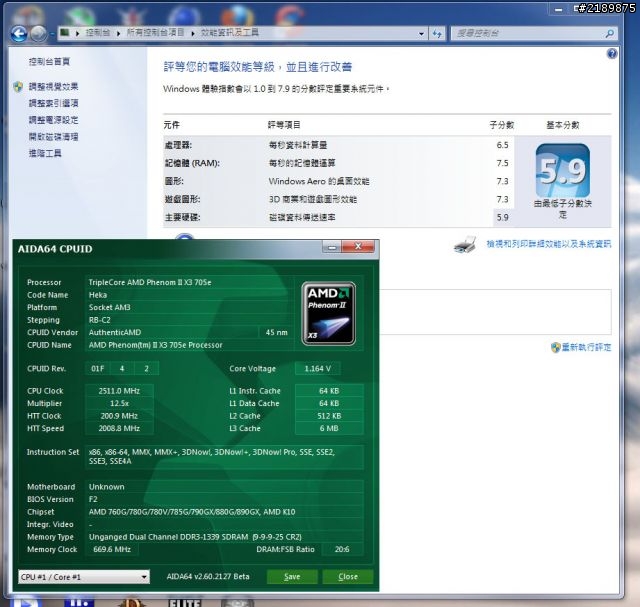
Task: Open the view and print detailed performance link
Action: pyautogui.click(x=549, y=244)
